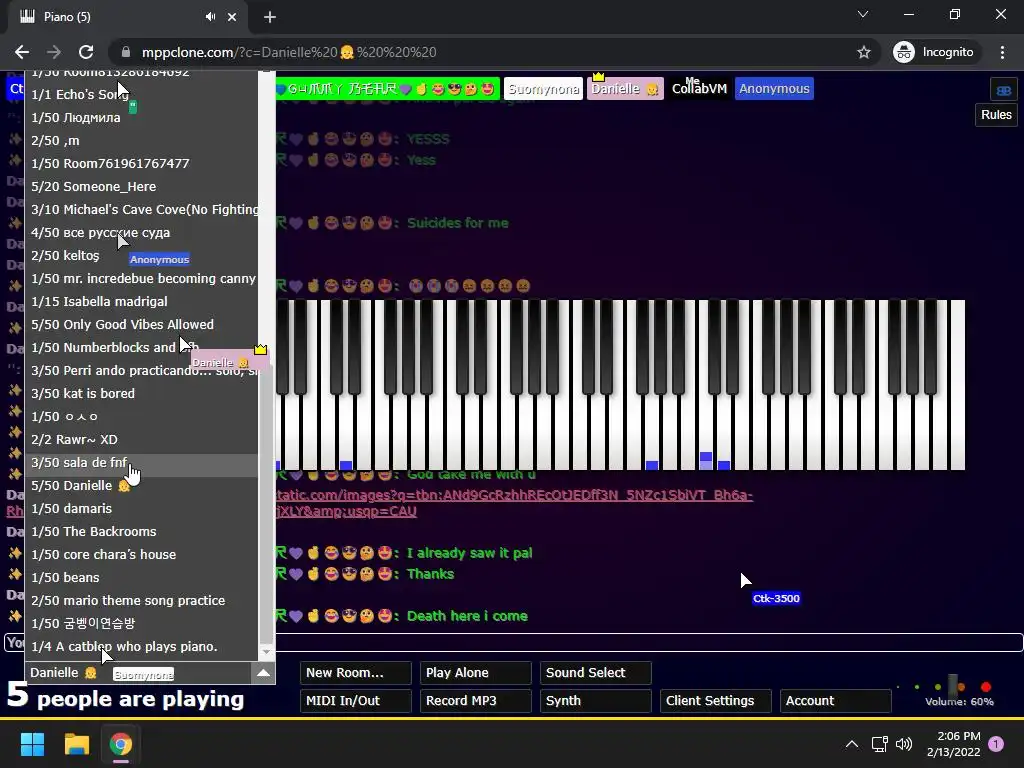Image resolution: width=1024 pixels, height=768 pixels.
Task: Click the Suomynona participant name tag
Action: (543, 89)
